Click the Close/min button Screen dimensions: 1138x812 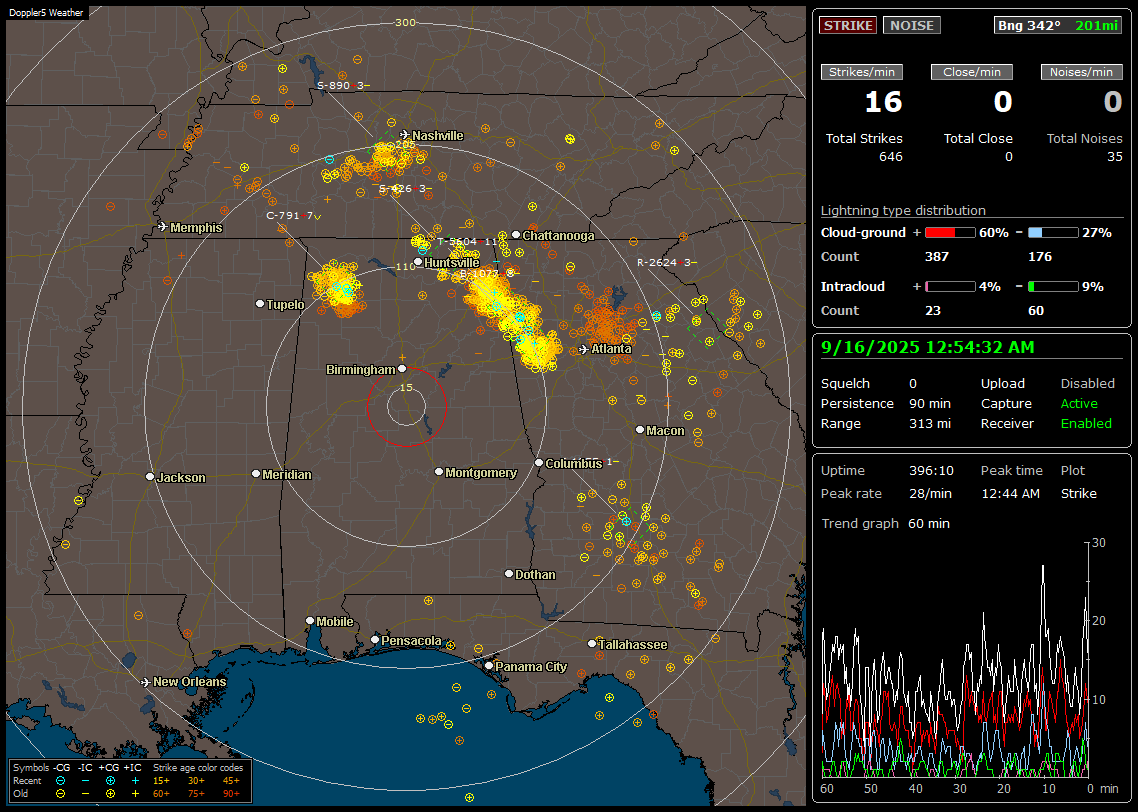[x=972, y=72]
